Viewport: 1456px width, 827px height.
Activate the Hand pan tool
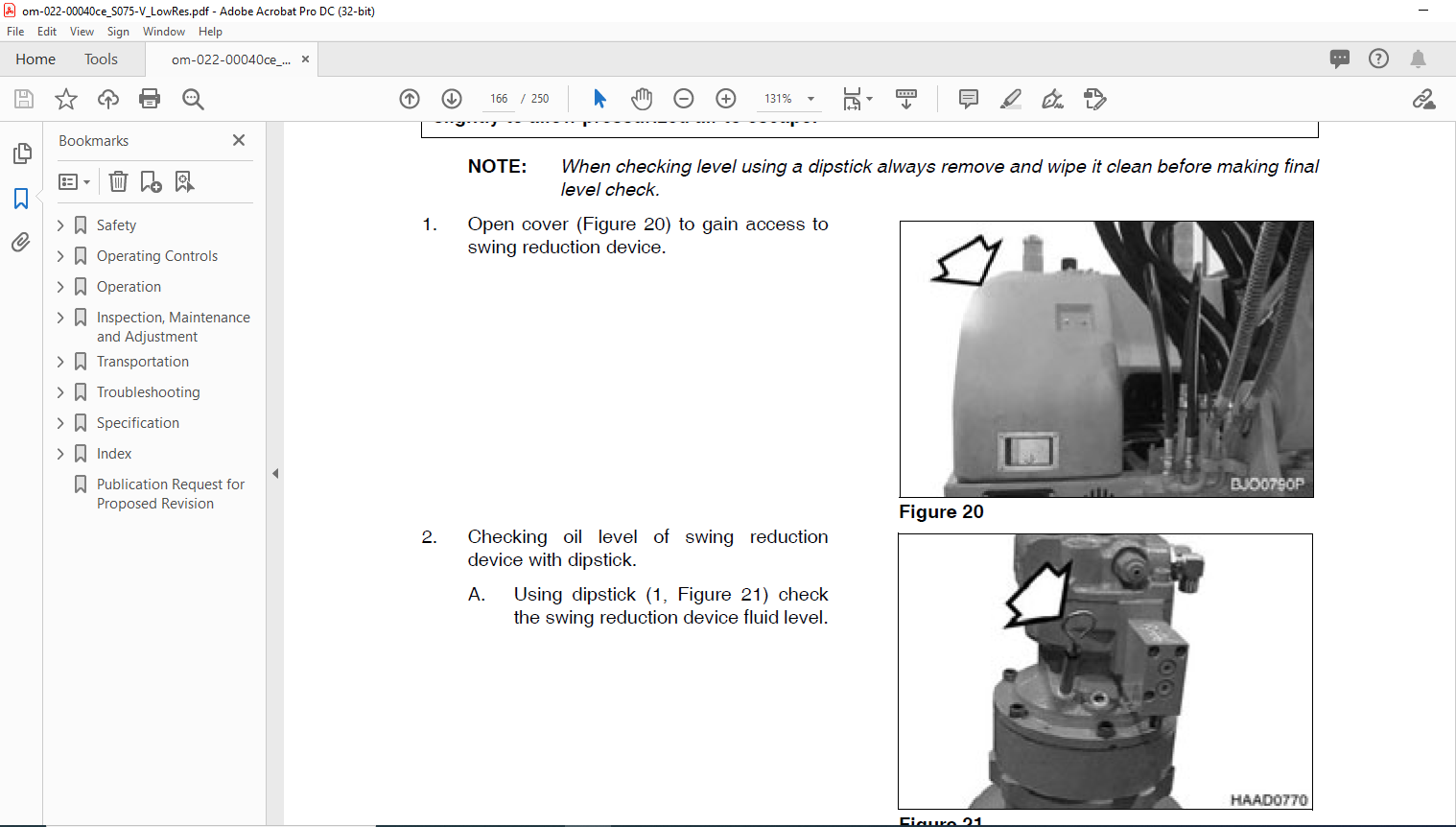click(x=642, y=99)
